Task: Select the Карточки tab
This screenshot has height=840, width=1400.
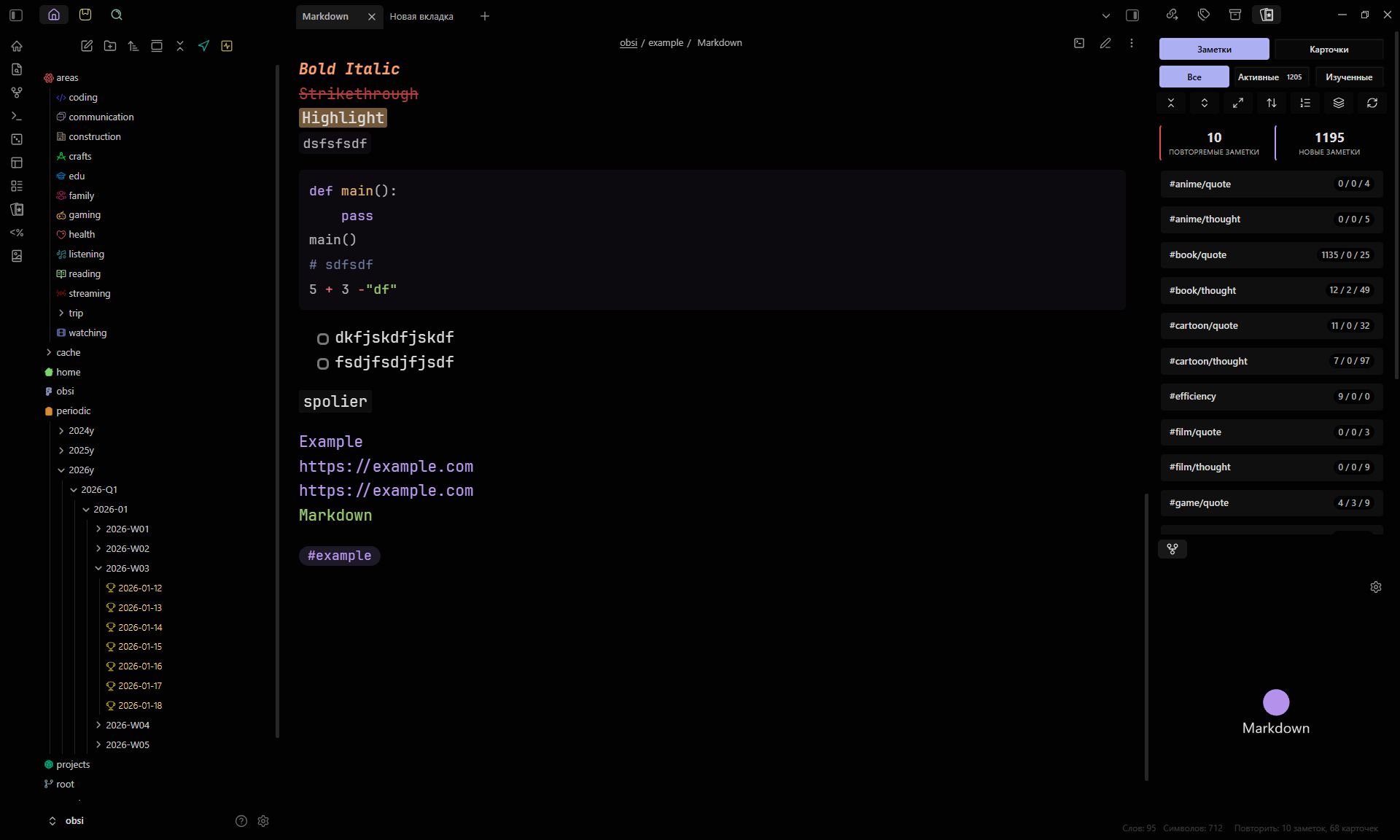Action: (x=1329, y=49)
